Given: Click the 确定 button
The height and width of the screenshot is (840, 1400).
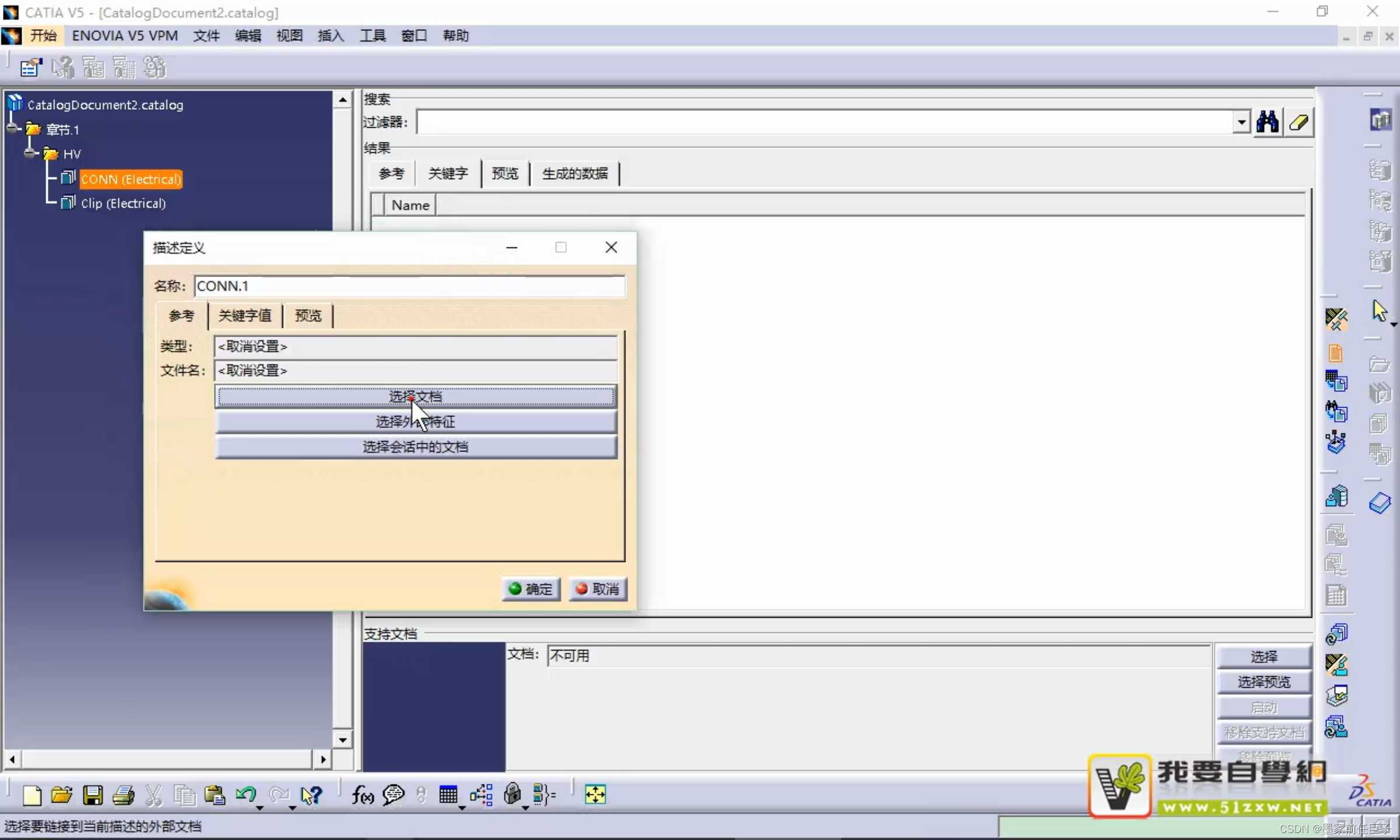Looking at the screenshot, I should [x=531, y=589].
